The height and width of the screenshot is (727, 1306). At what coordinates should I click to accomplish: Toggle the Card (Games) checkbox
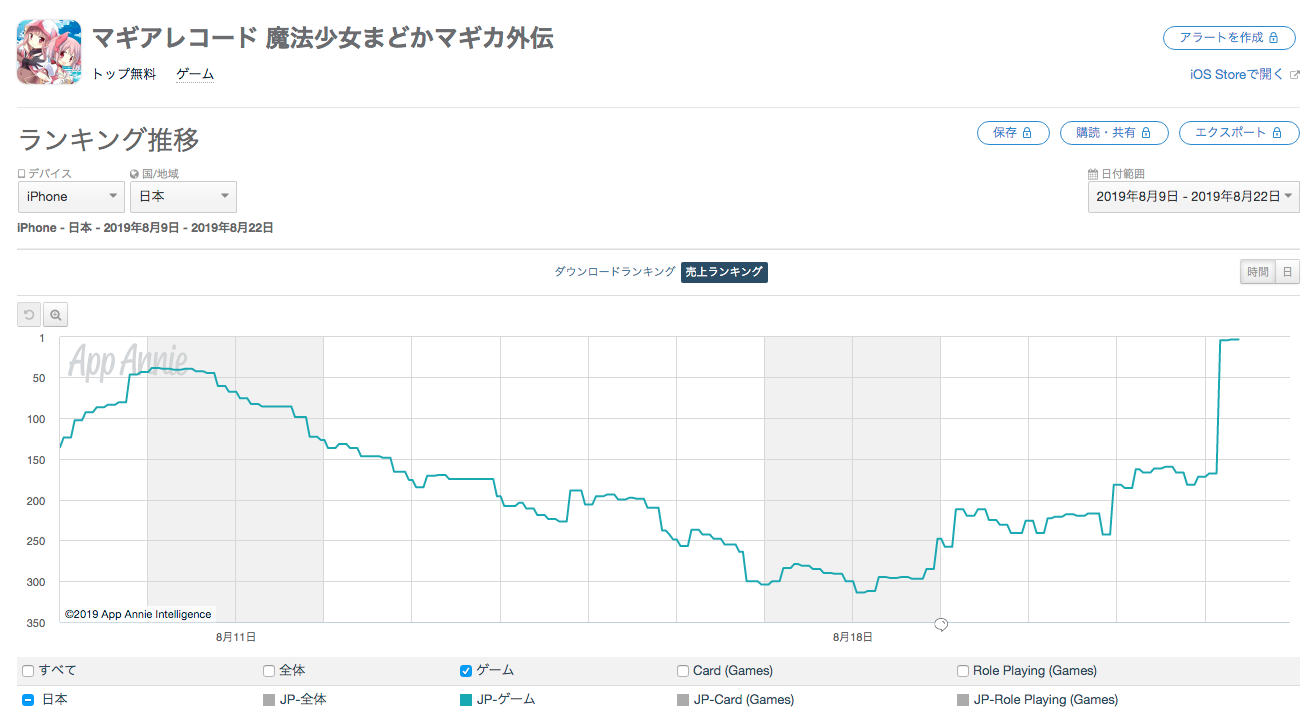[683, 671]
